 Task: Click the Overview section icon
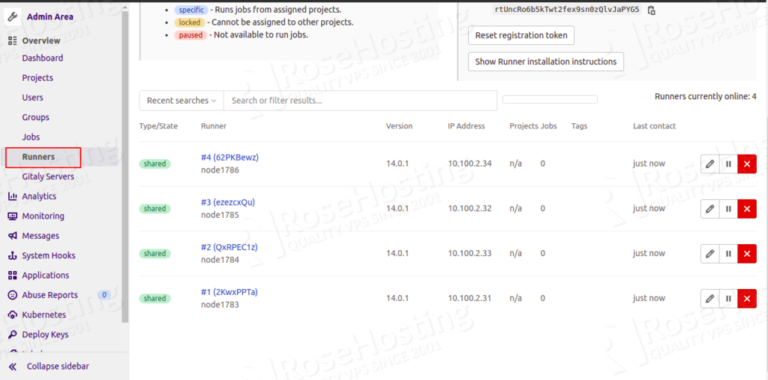(x=12, y=41)
